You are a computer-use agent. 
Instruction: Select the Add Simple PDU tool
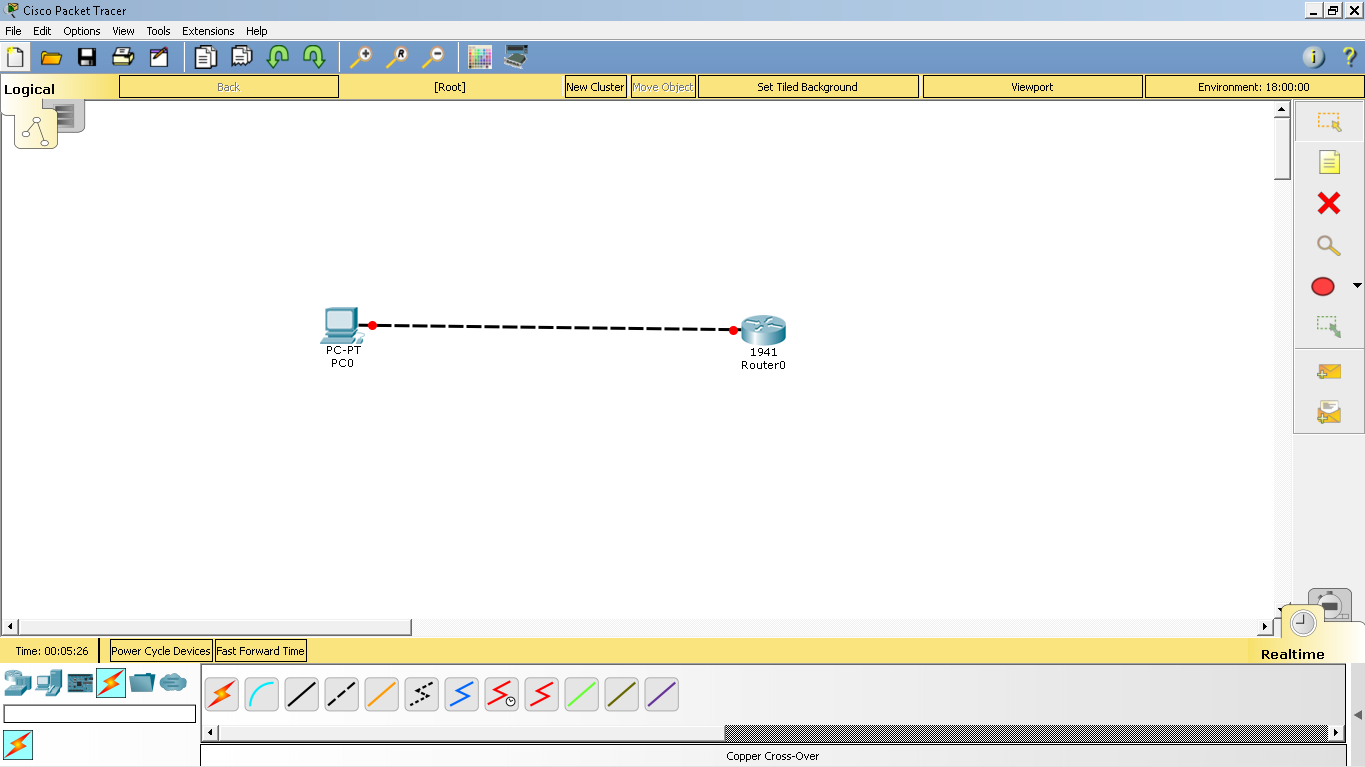1327,371
